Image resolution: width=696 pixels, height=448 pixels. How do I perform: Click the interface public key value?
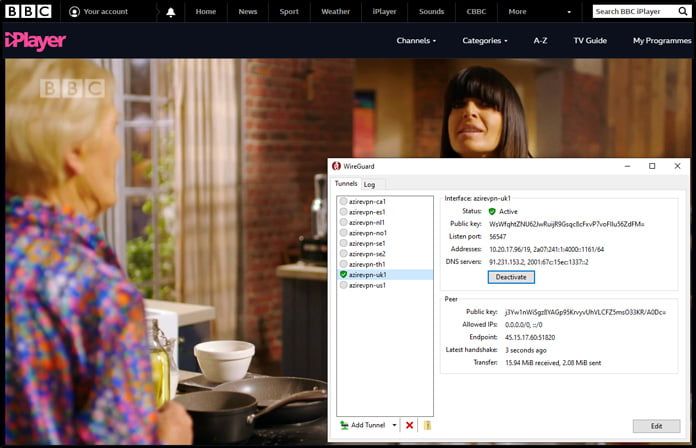click(566, 224)
